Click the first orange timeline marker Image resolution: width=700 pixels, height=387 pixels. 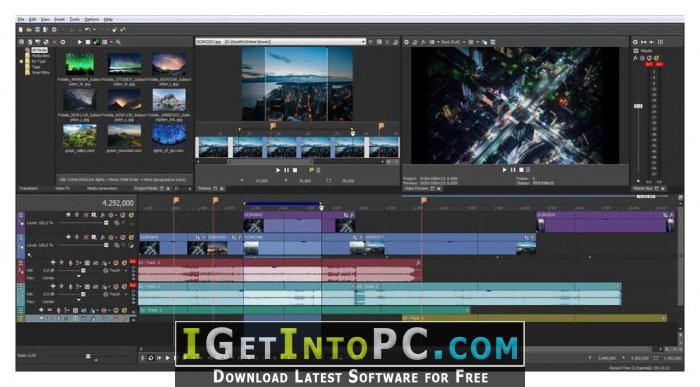pyautogui.click(x=176, y=200)
